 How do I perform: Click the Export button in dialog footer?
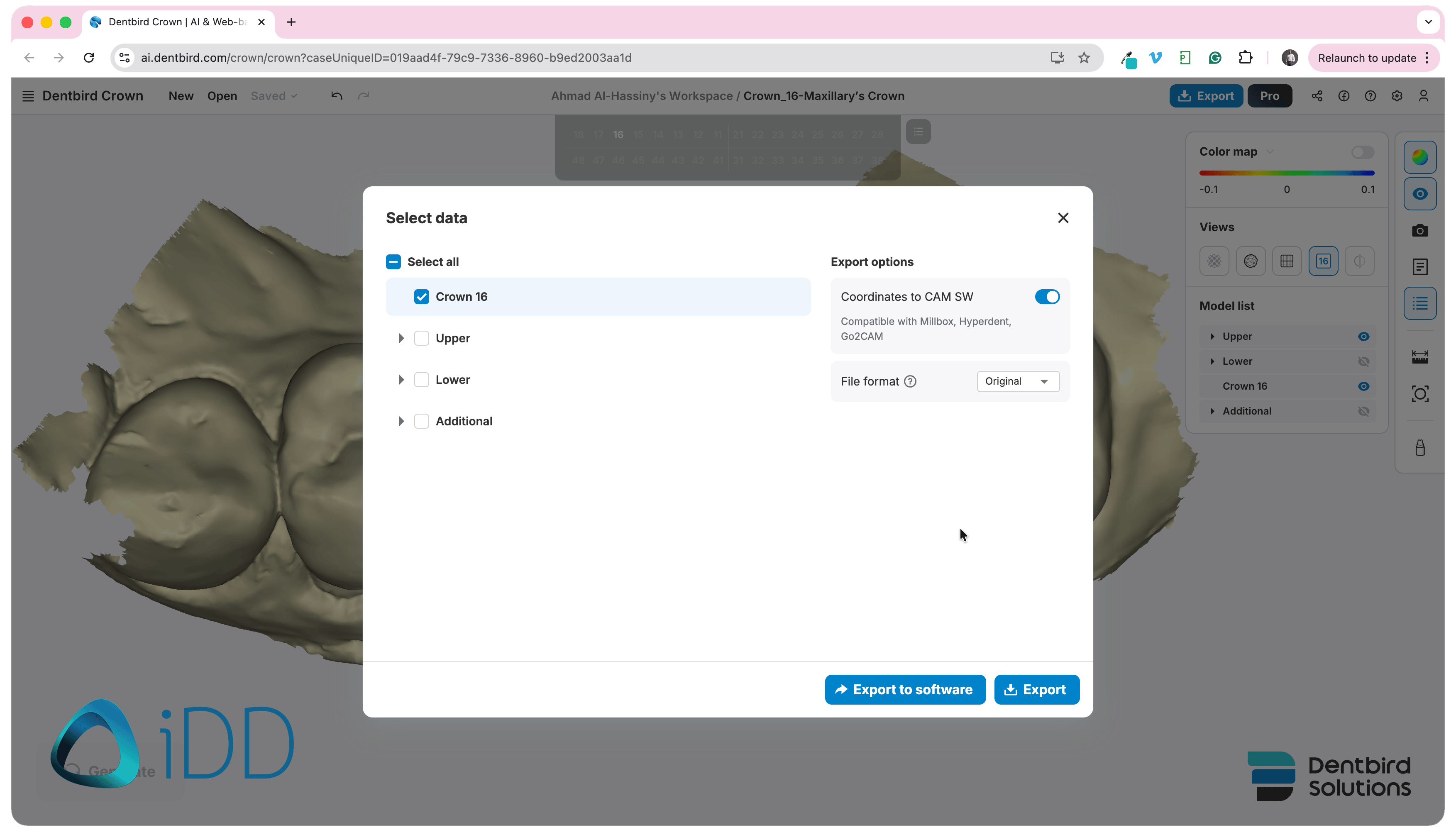coord(1036,690)
